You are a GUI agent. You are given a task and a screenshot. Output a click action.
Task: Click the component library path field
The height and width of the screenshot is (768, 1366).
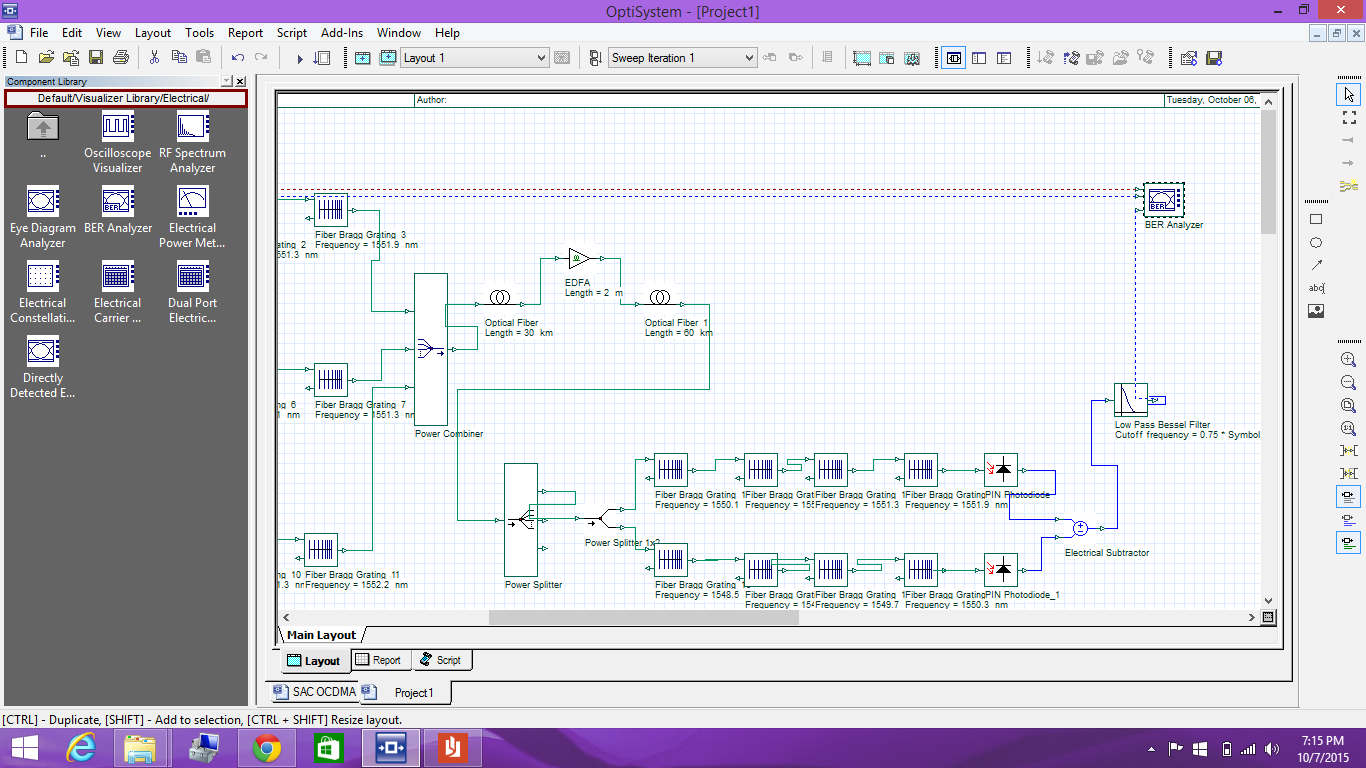point(125,98)
